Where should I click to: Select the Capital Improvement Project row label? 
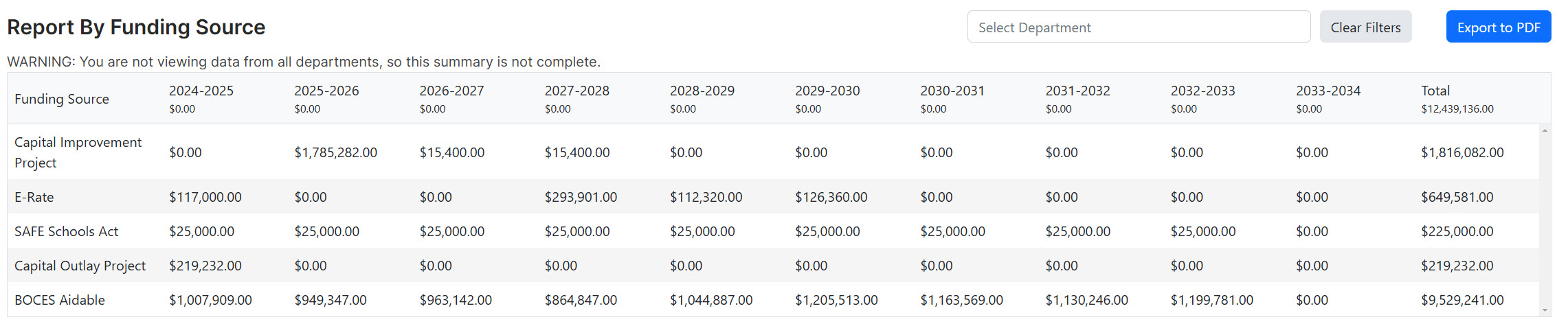[78, 152]
